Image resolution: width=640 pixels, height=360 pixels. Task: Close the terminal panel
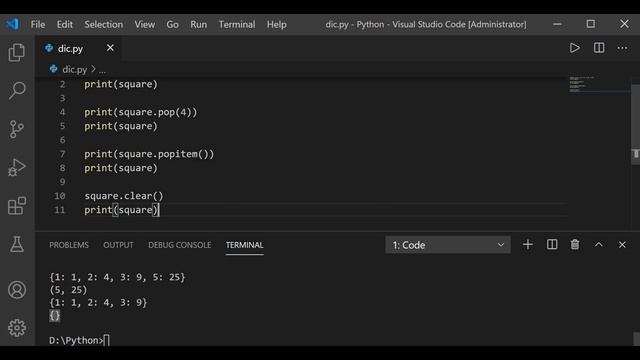click(x=622, y=244)
